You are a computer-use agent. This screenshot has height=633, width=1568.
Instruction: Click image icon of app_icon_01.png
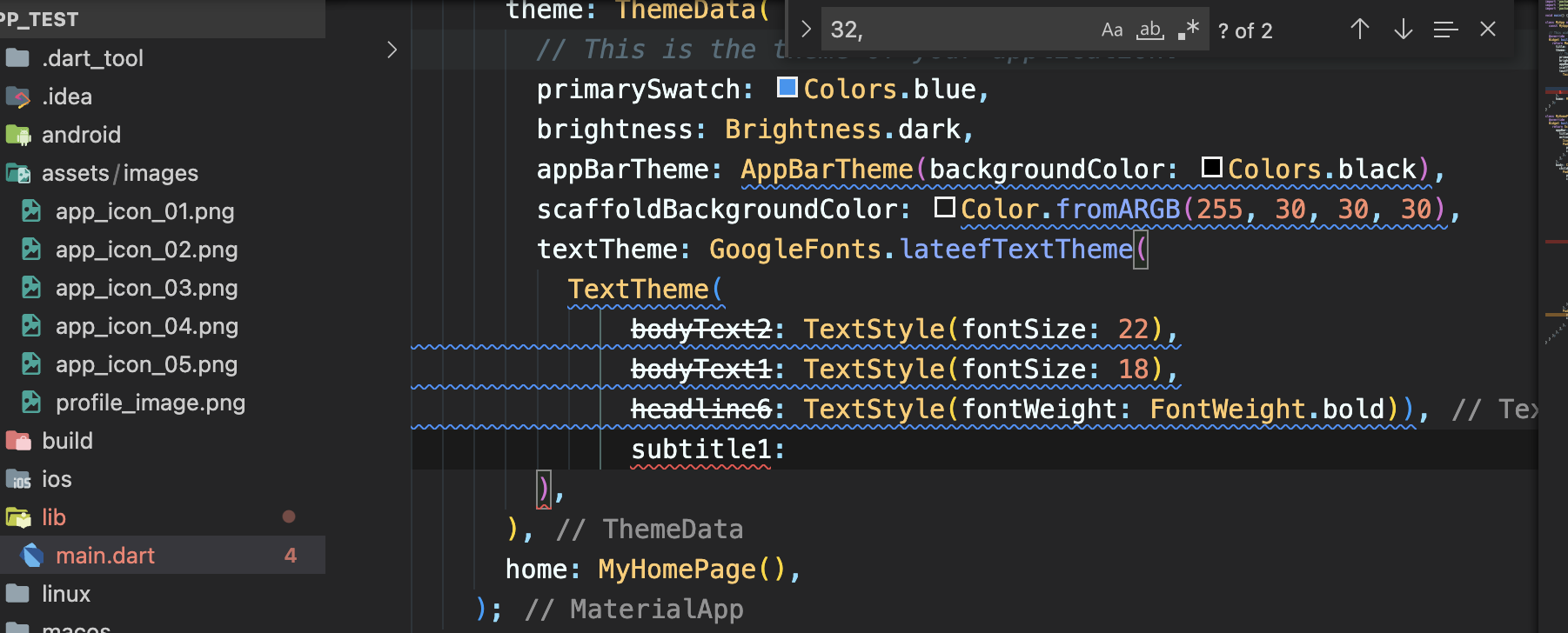click(x=31, y=211)
